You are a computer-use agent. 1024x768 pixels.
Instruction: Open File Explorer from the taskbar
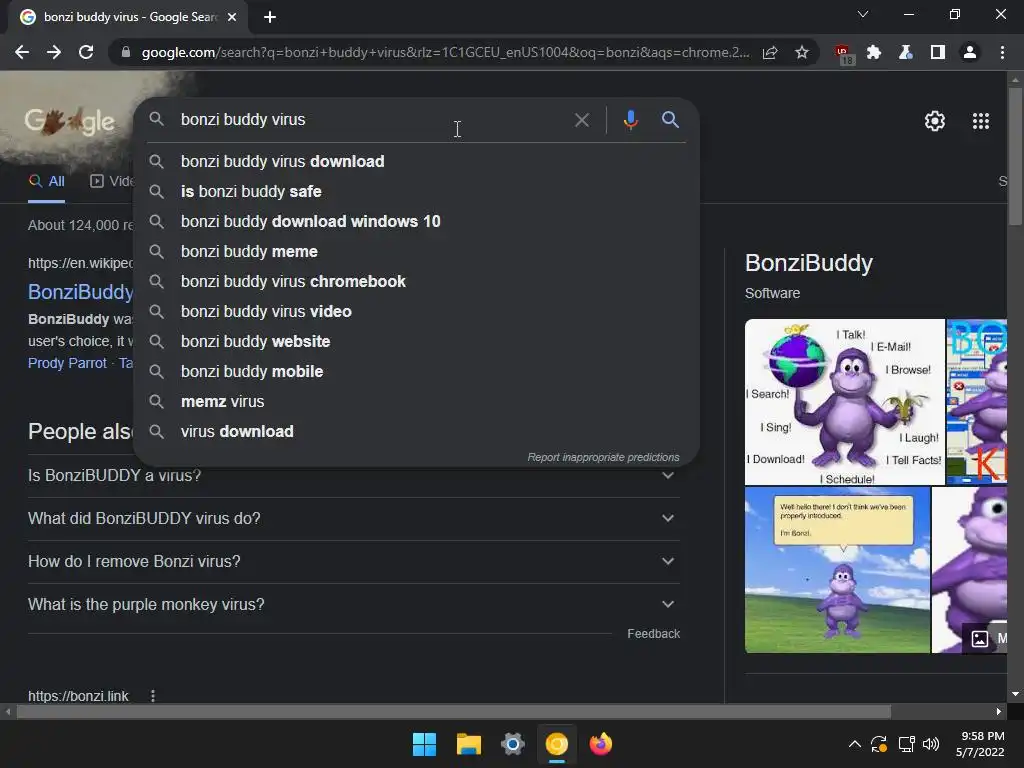coord(469,744)
